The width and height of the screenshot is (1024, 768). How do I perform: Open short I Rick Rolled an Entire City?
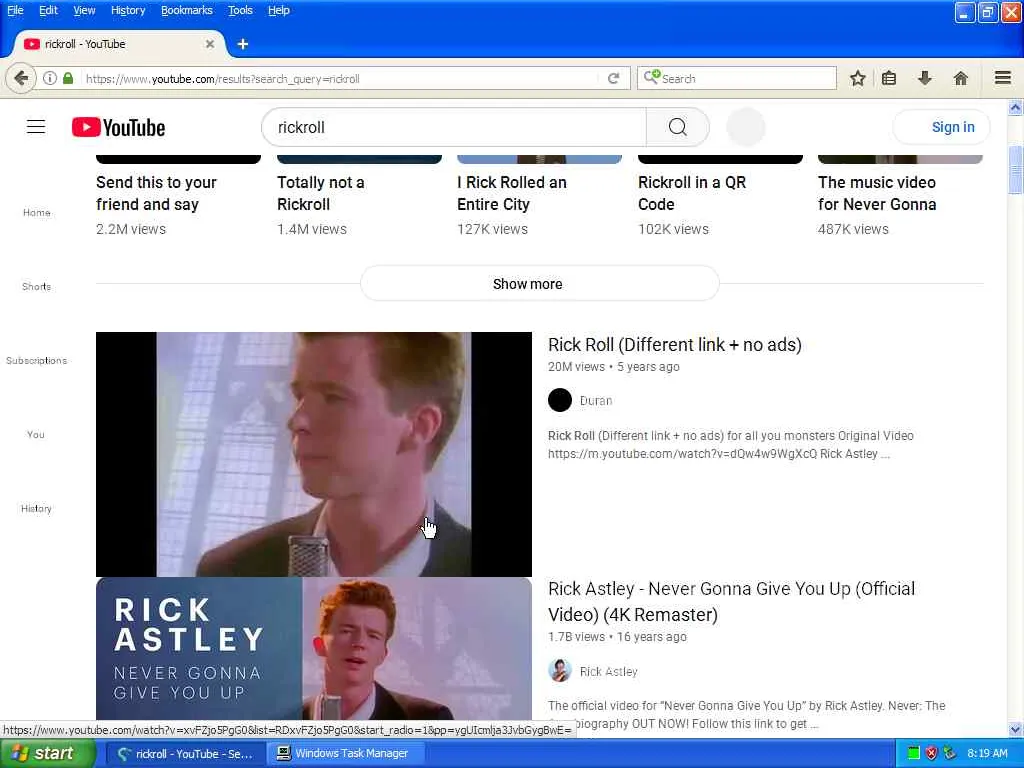click(512, 193)
